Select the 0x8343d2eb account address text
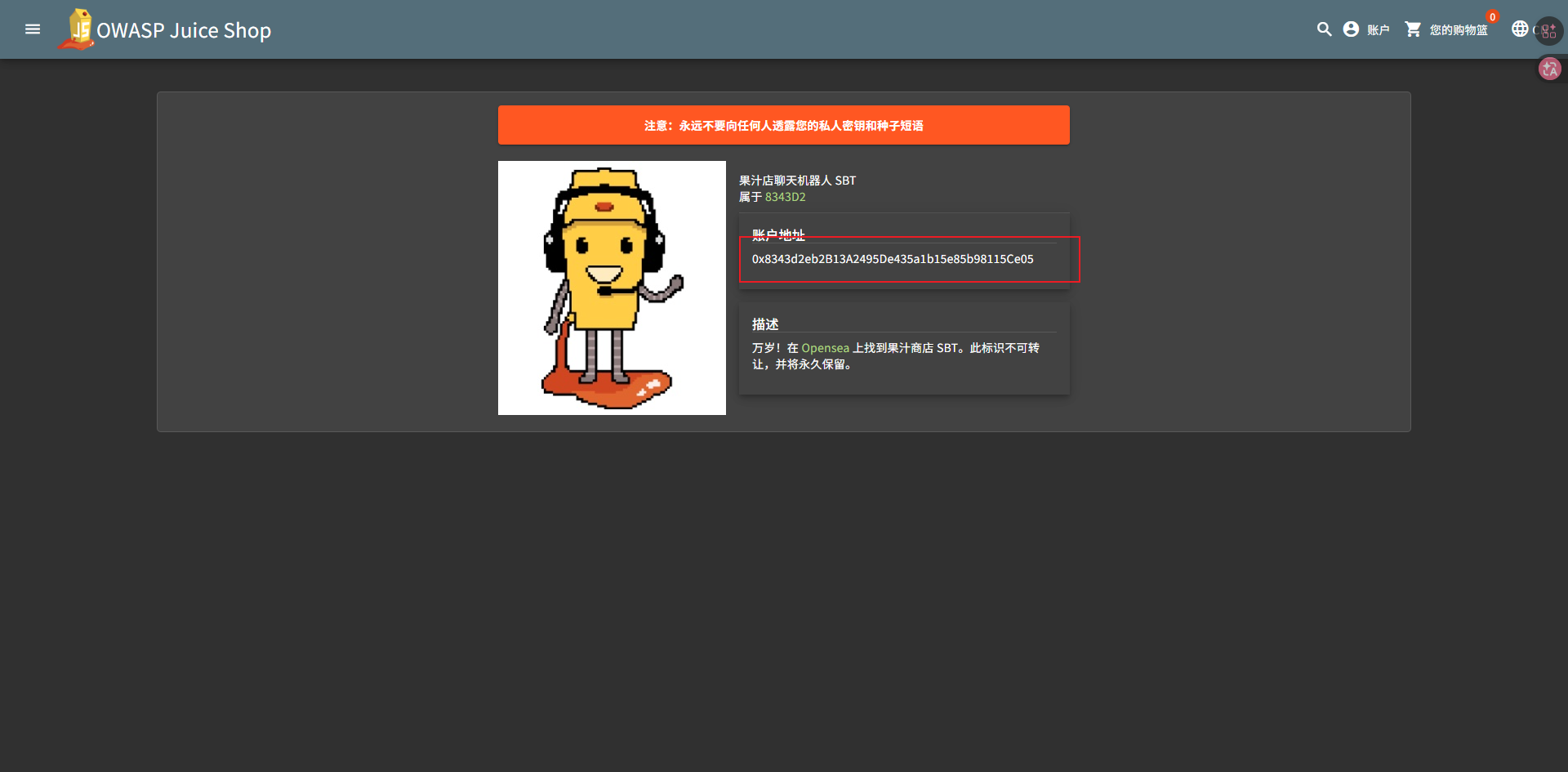Viewport: 1568px width, 772px height. coord(893,259)
